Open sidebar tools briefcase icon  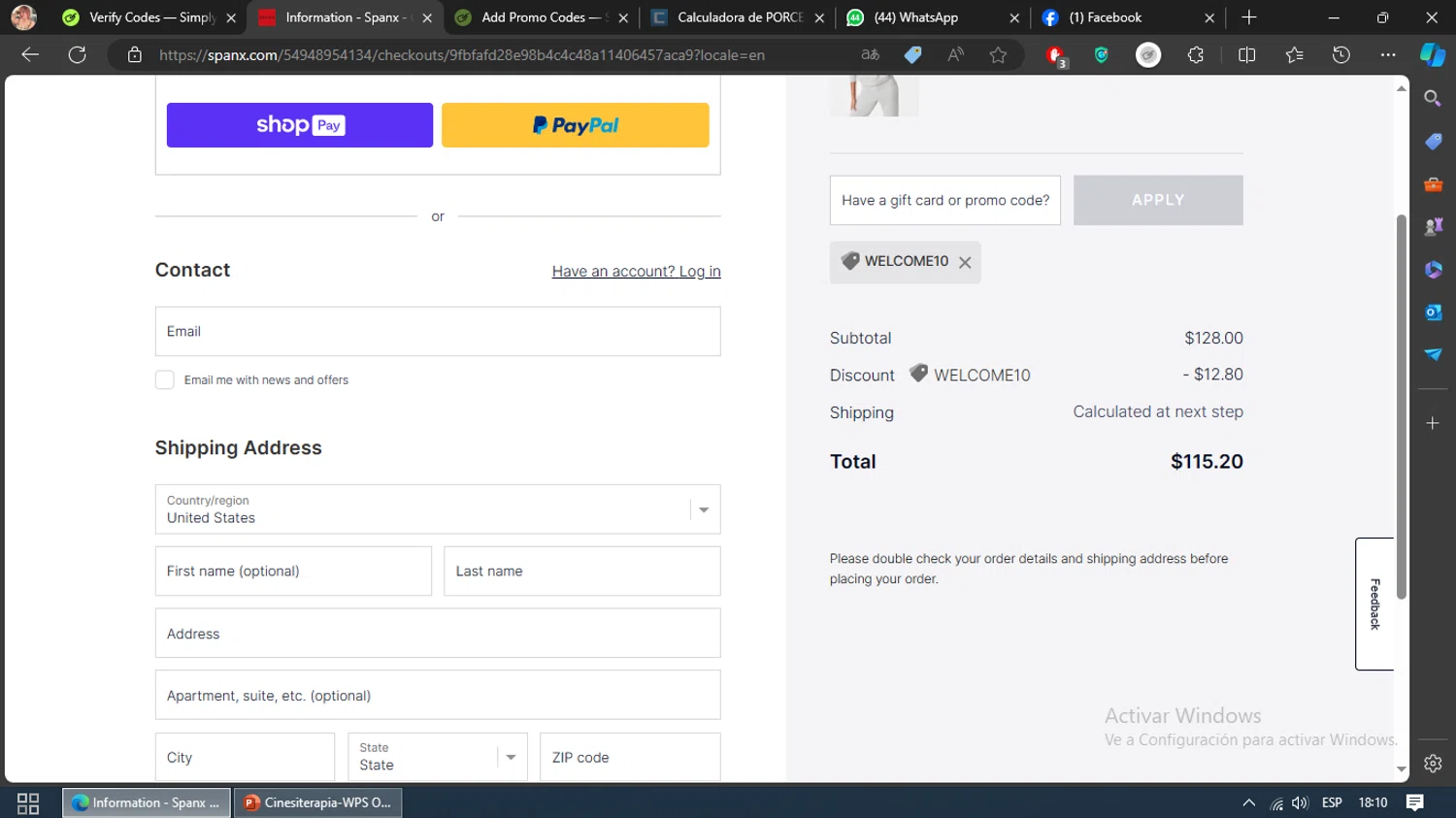(x=1433, y=183)
